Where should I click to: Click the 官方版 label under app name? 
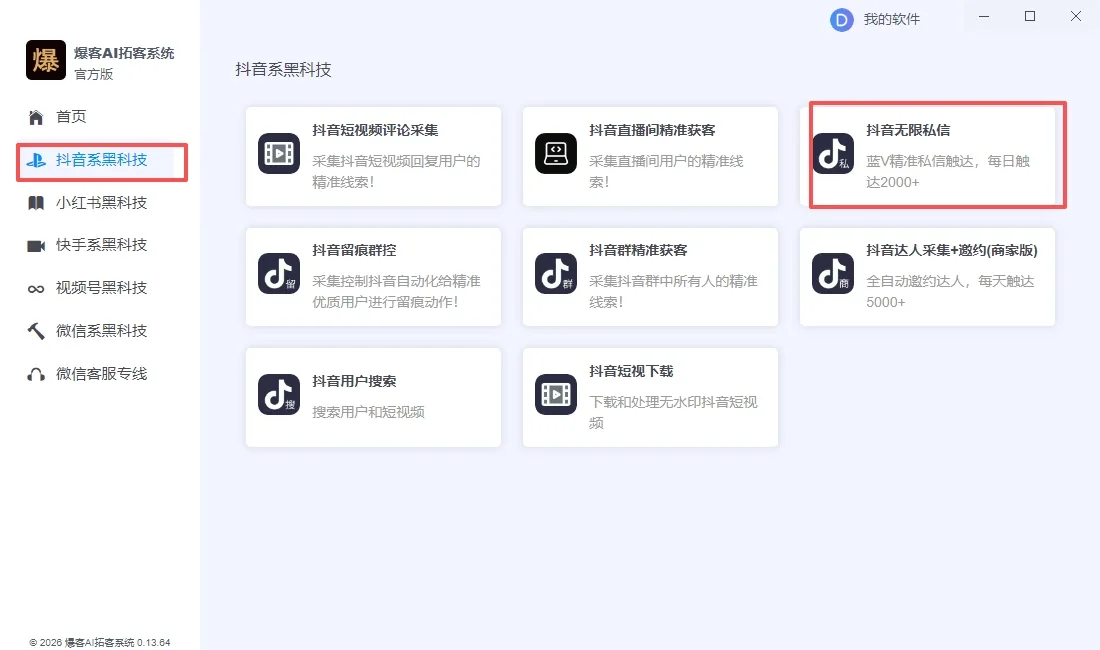point(94,74)
